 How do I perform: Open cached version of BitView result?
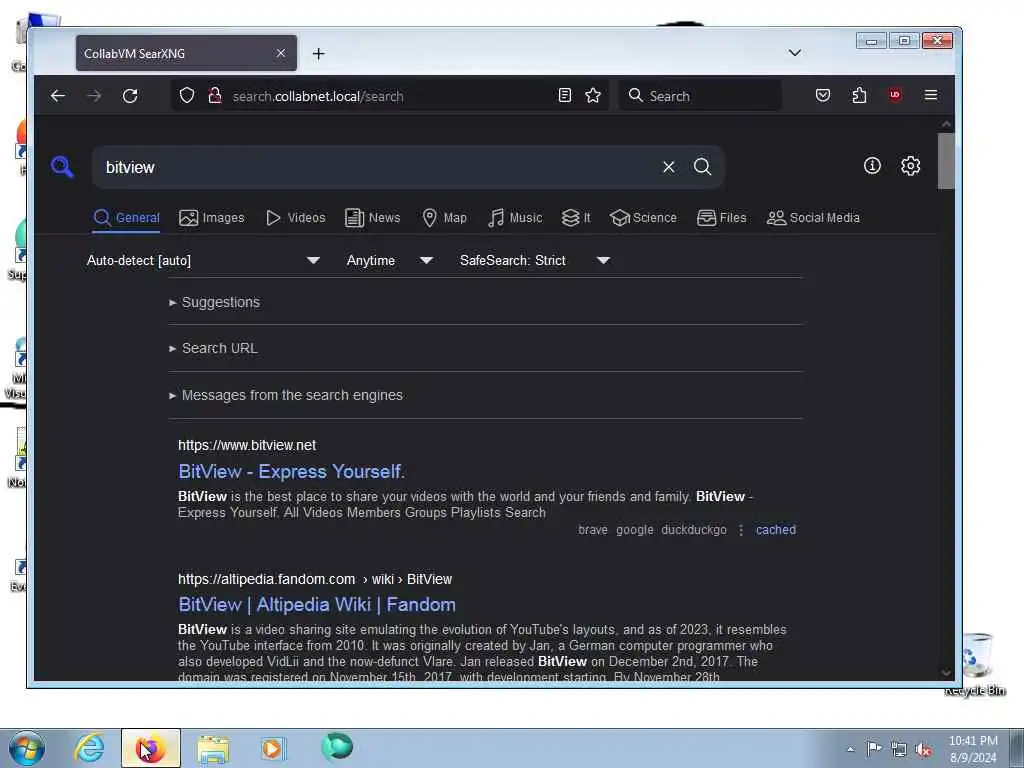[x=776, y=530]
